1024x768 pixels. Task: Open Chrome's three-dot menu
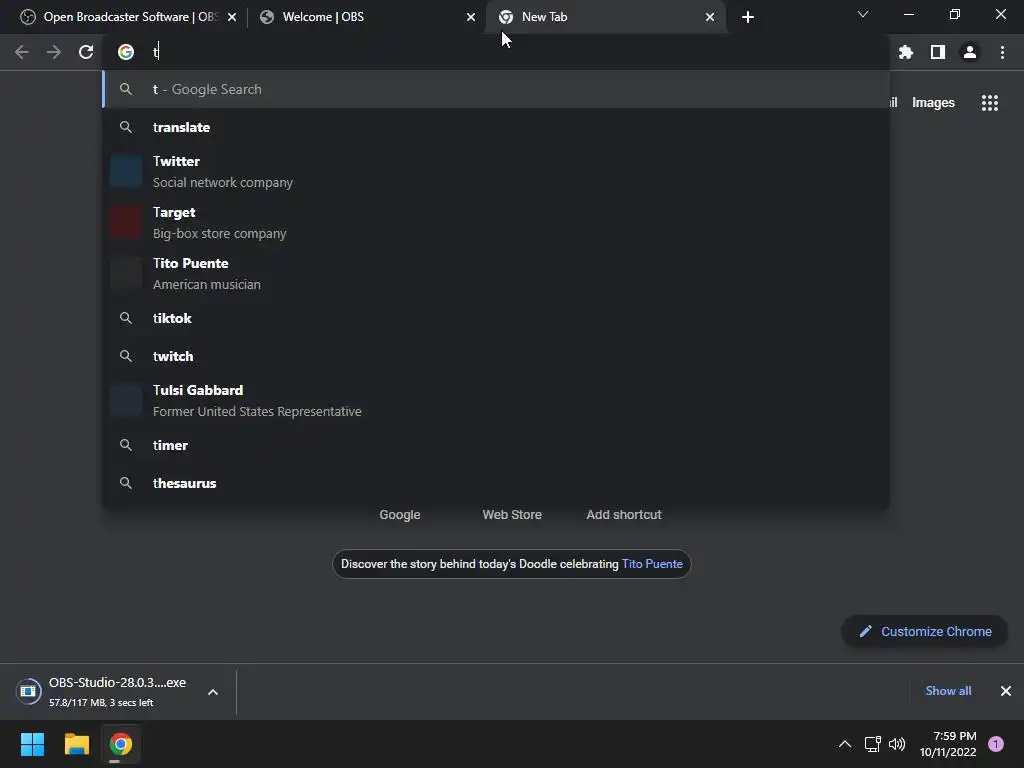[x=1002, y=52]
